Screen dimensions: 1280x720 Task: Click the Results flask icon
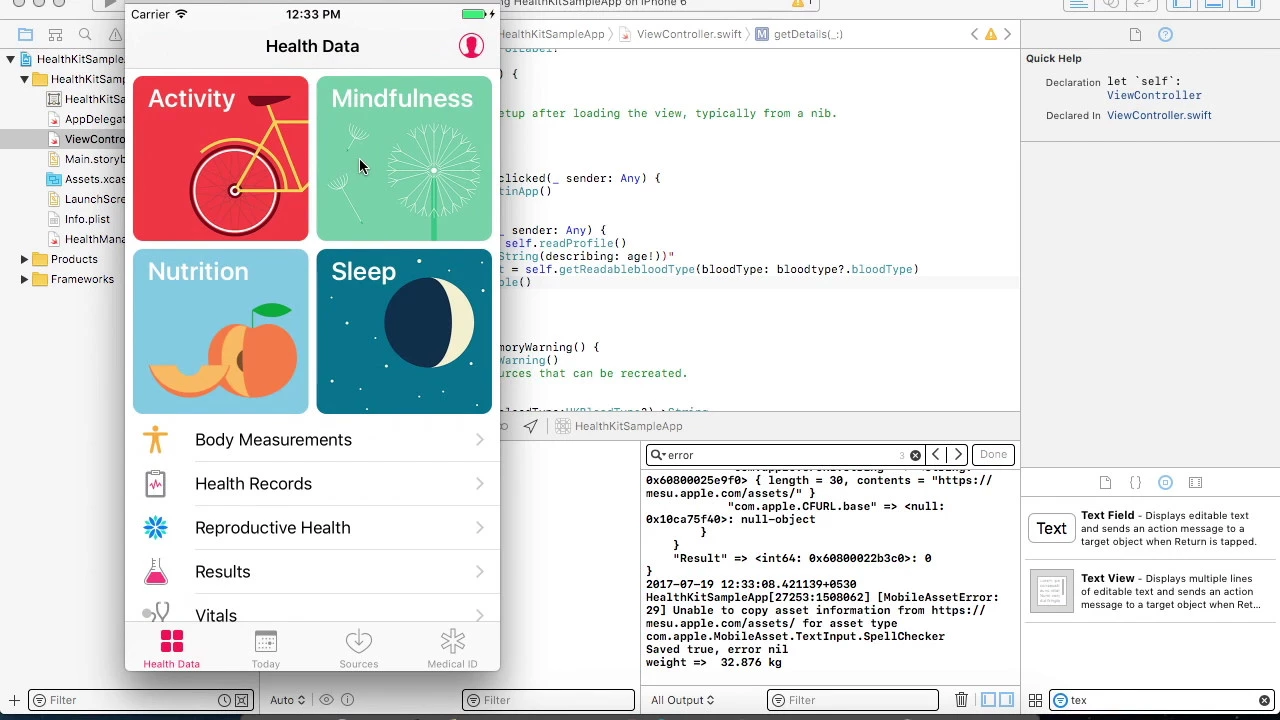click(x=155, y=572)
